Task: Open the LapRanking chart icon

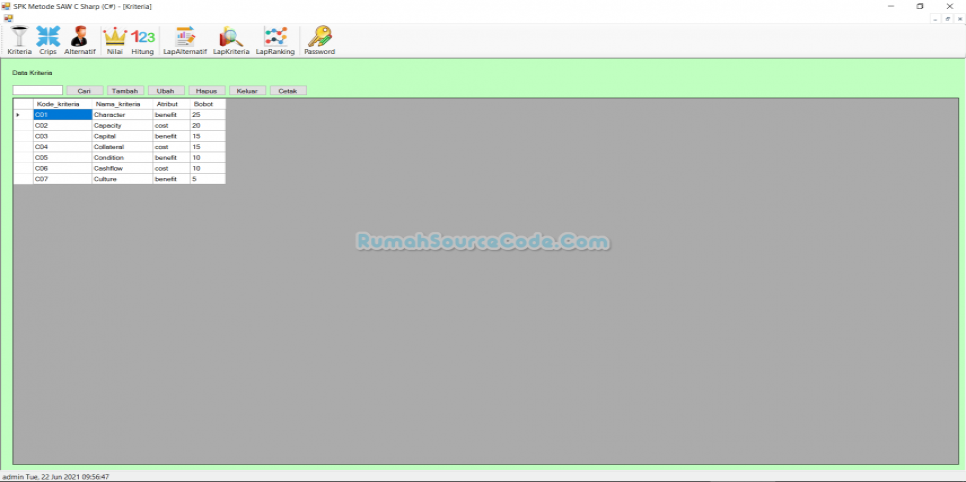Action: coord(275,38)
